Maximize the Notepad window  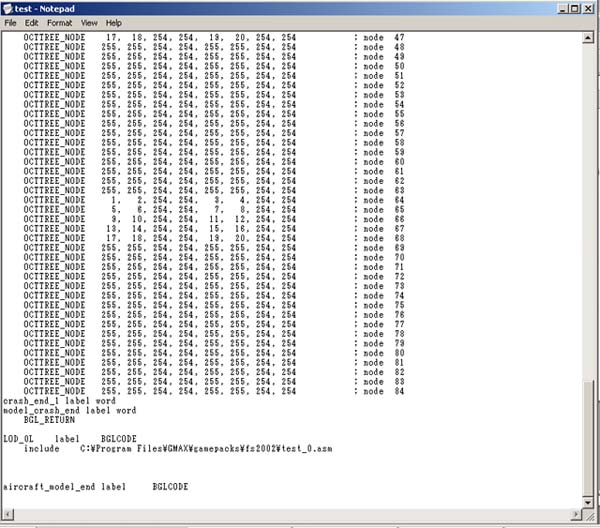574,7
